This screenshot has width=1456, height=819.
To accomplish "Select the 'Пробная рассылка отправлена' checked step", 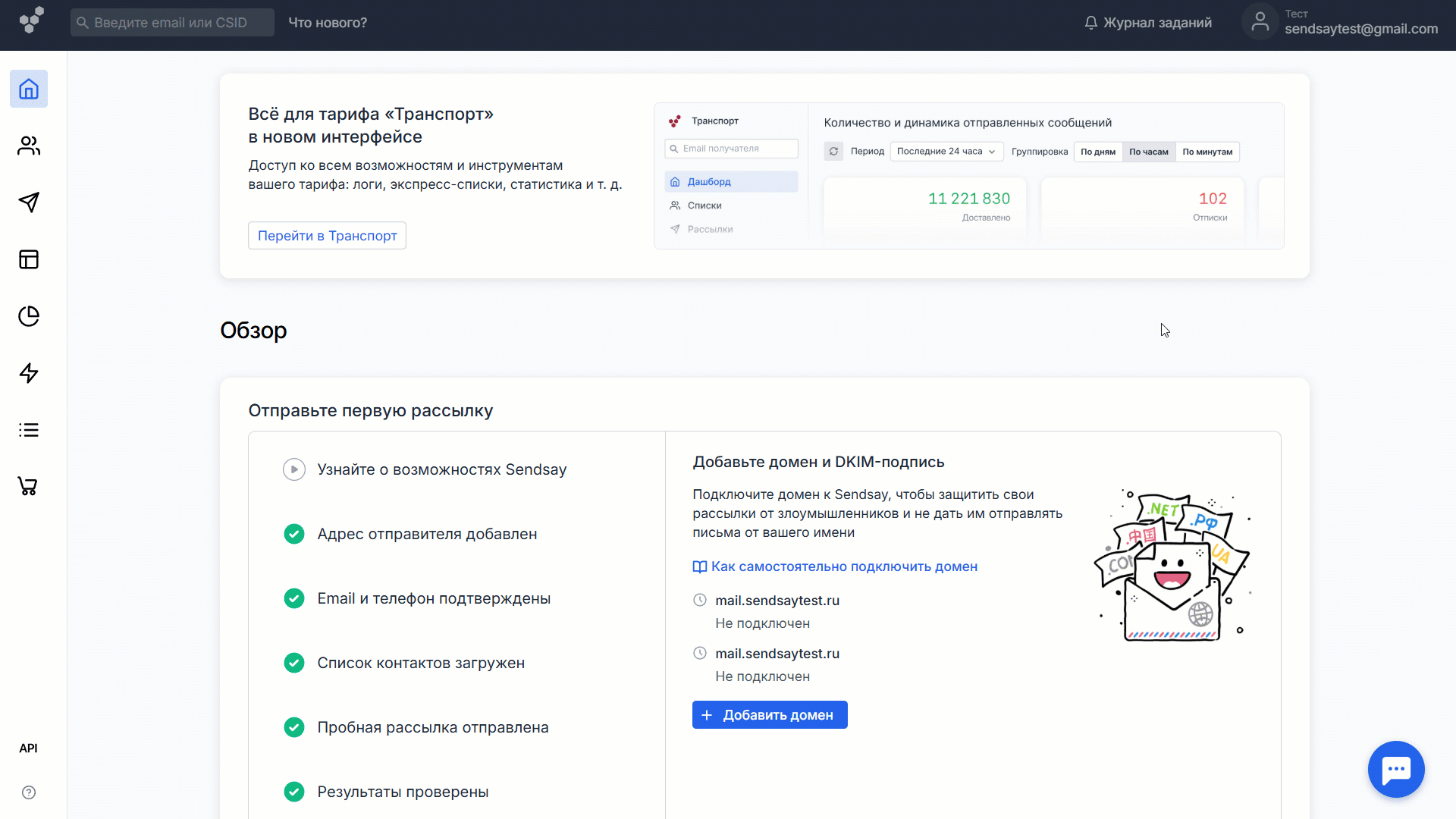I will point(432,727).
